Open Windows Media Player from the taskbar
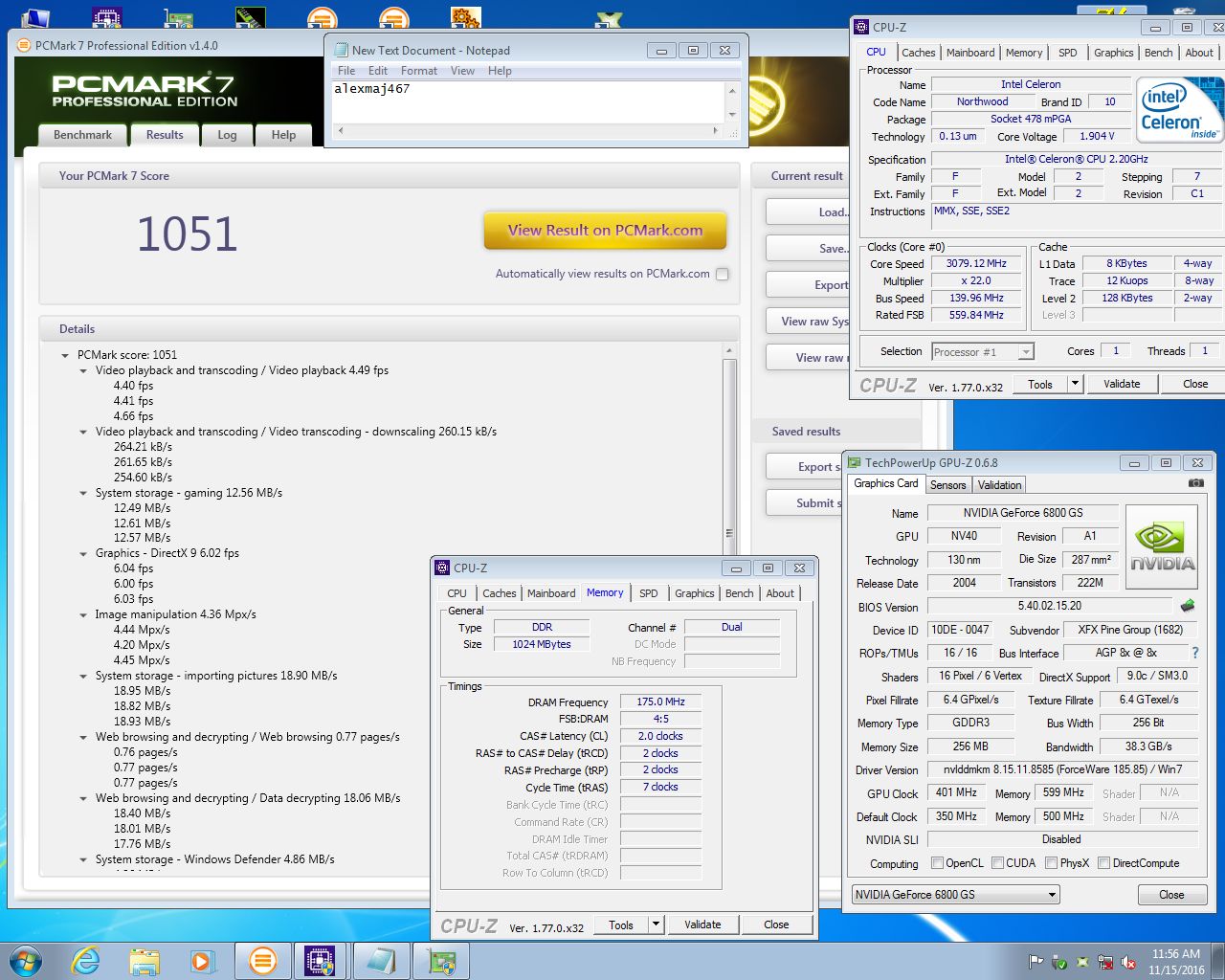This screenshot has height=980, width=1225. click(x=202, y=961)
